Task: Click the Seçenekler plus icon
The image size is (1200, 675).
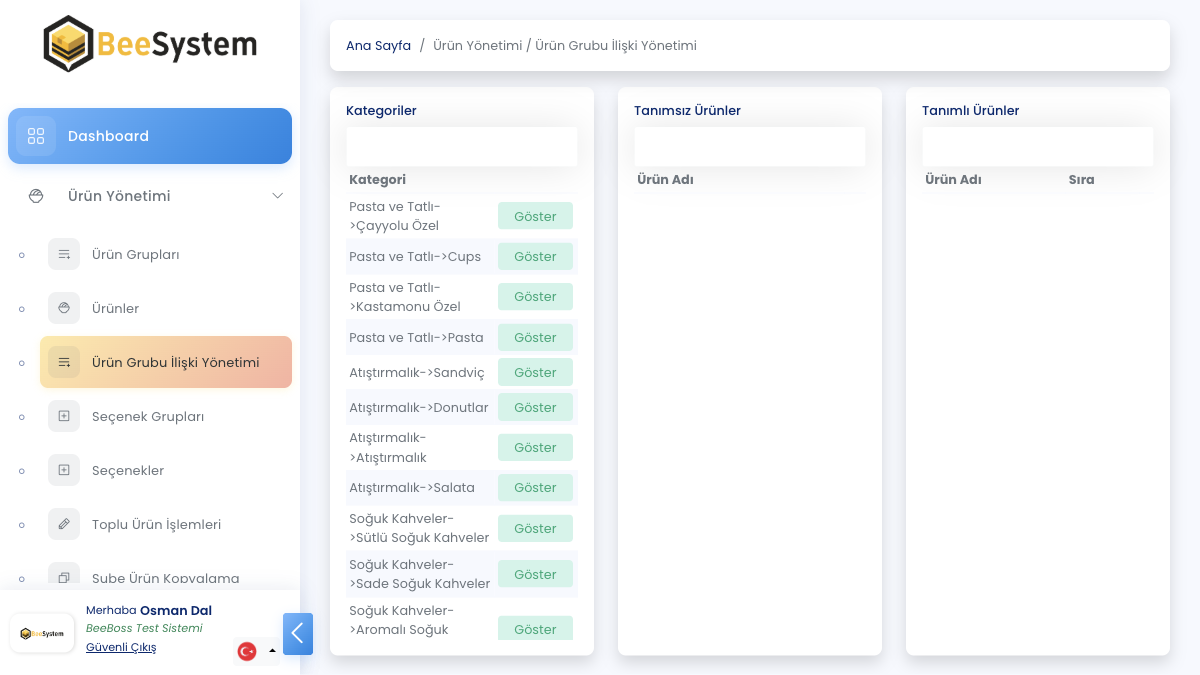Action: point(64,470)
